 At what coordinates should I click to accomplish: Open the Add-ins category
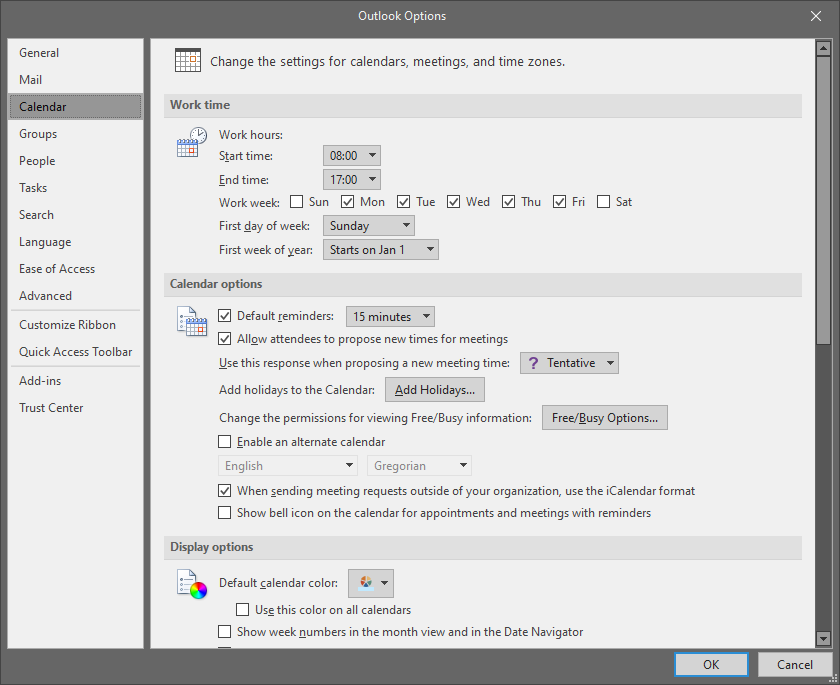coord(75,381)
